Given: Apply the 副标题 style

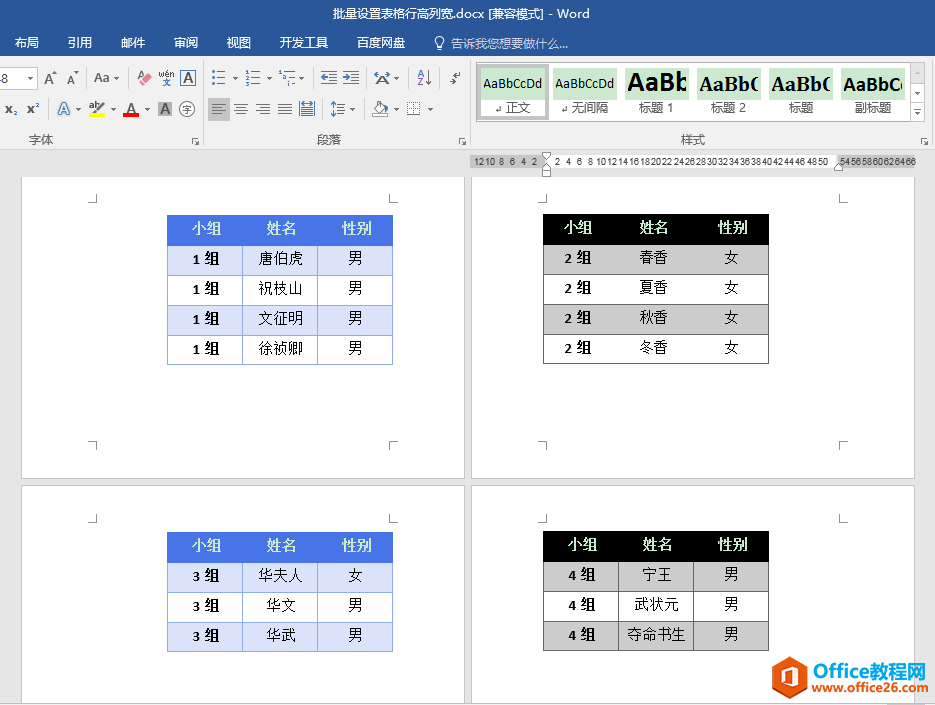Looking at the screenshot, I should point(873,92).
